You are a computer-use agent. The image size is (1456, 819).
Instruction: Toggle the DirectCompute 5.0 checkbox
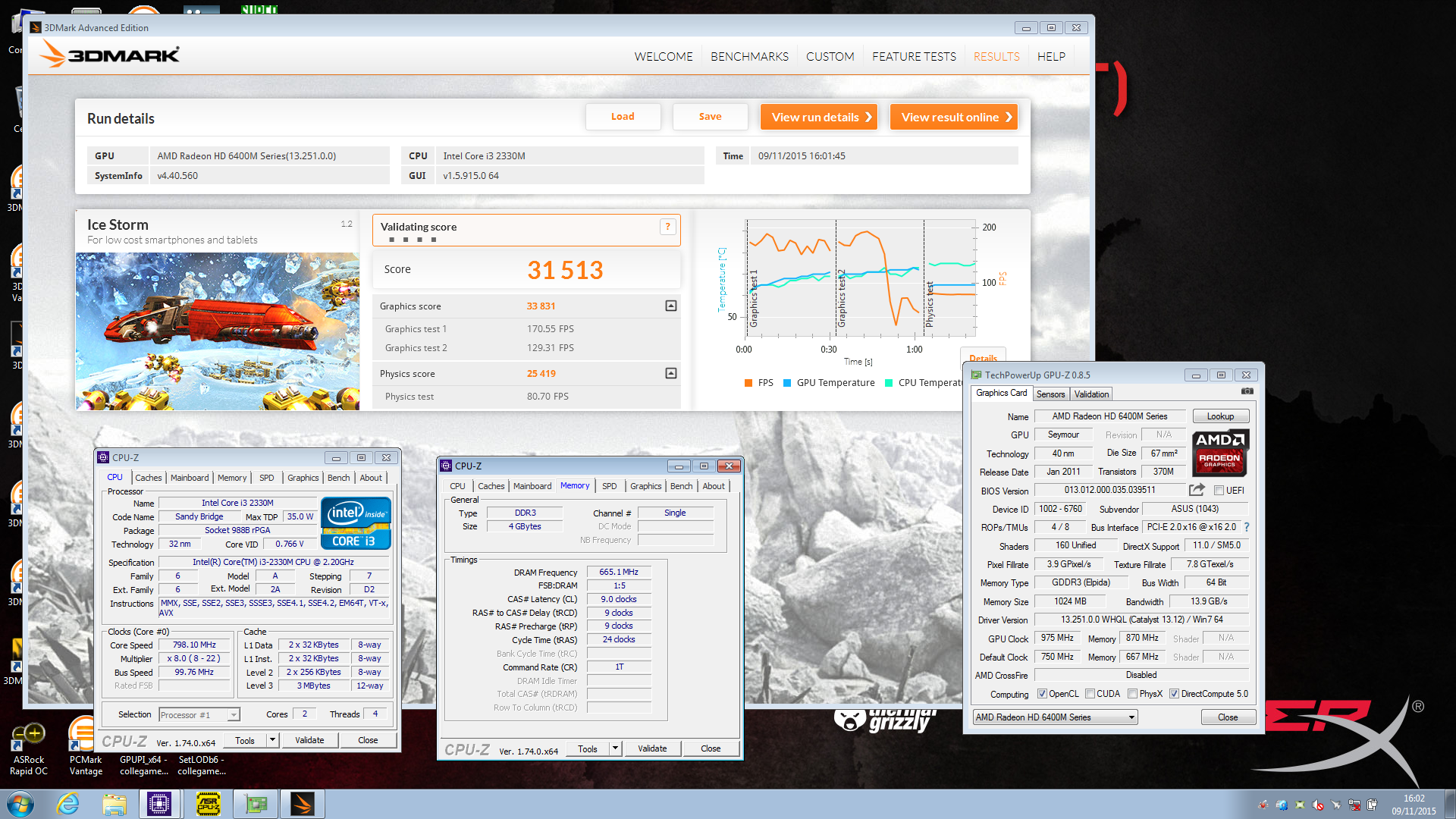pyautogui.click(x=1174, y=693)
